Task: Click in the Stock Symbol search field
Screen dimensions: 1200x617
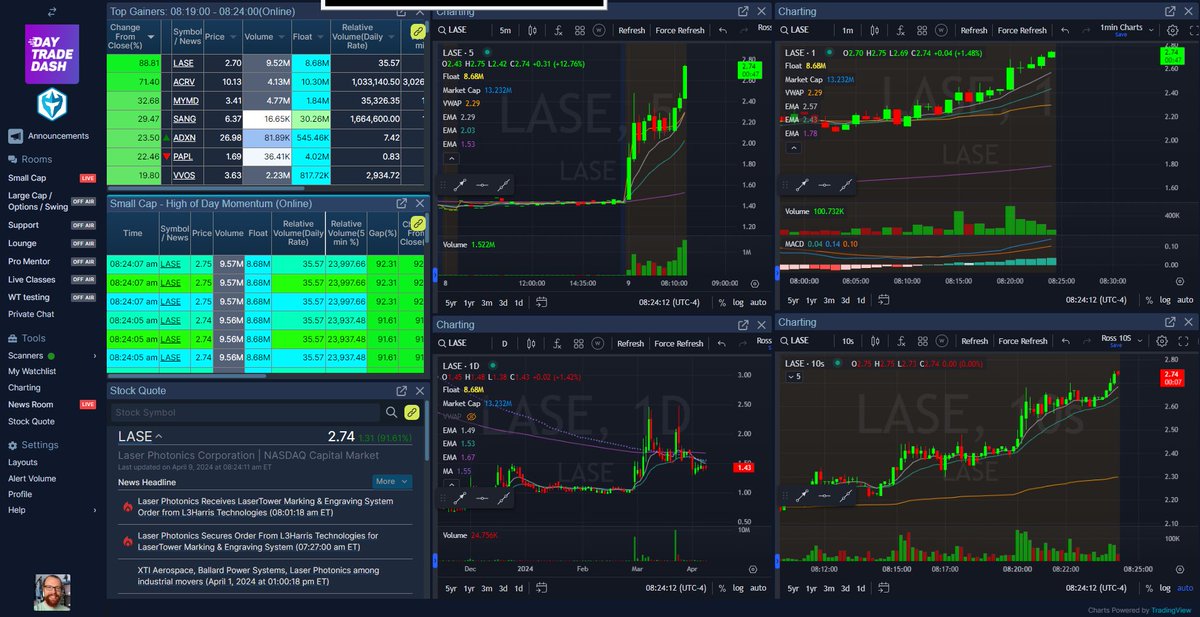Action: 245,412
